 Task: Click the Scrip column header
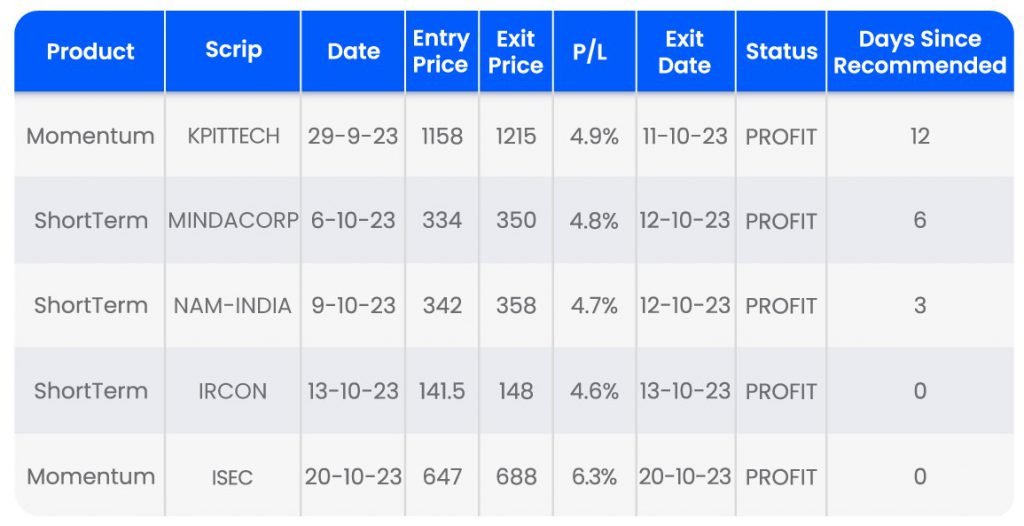pyautogui.click(x=233, y=52)
